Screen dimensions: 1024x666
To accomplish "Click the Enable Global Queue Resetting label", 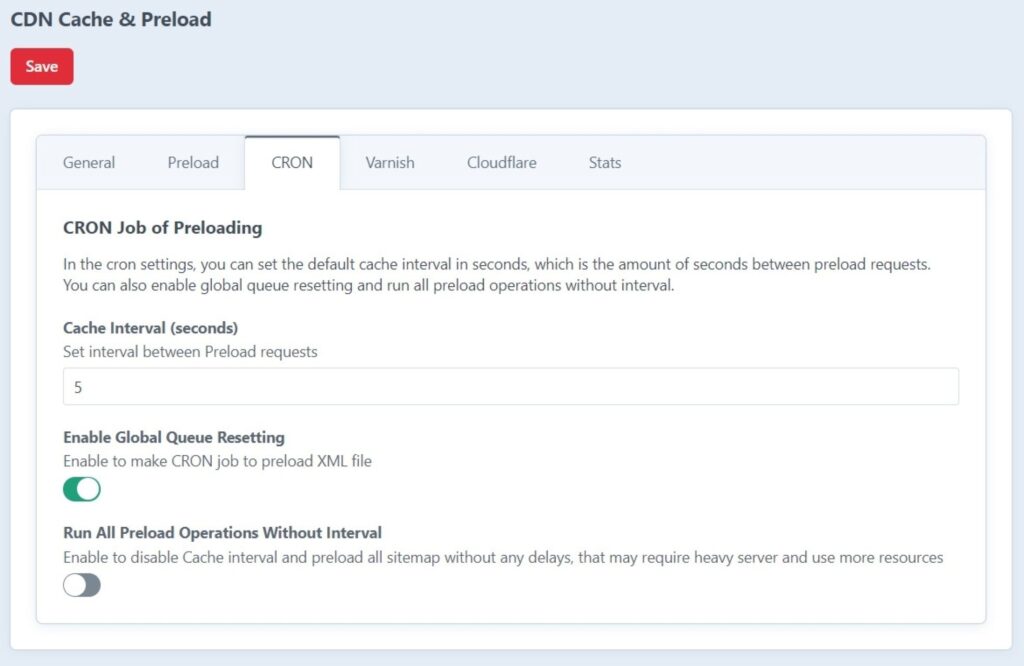I will (173, 437).
